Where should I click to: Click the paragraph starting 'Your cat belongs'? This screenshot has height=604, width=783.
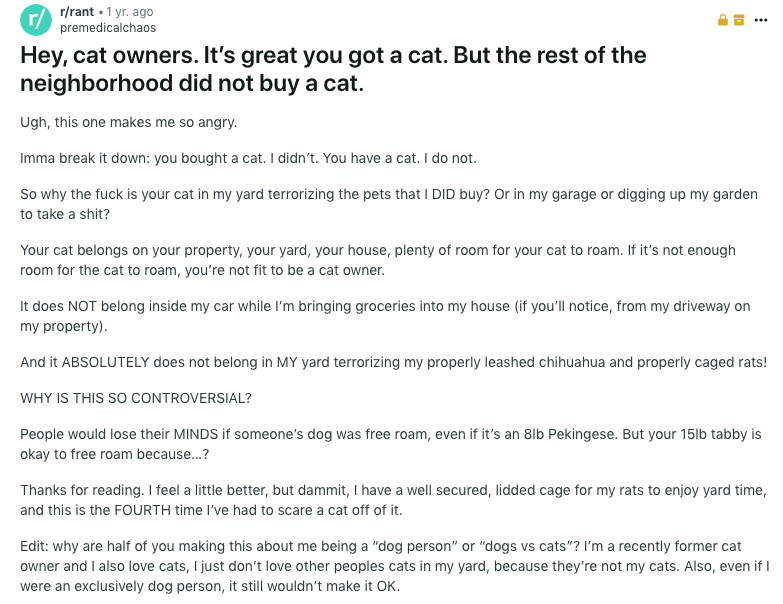(x=378, y=260)
